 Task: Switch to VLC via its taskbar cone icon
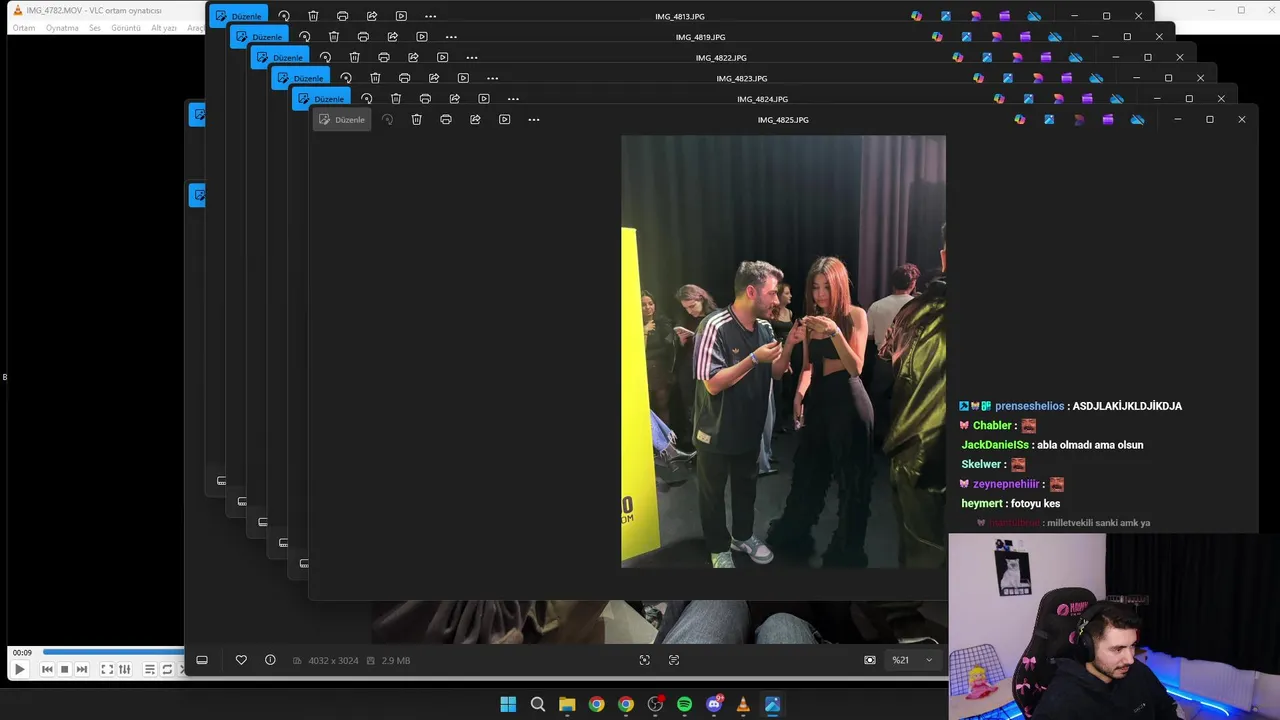743,704
